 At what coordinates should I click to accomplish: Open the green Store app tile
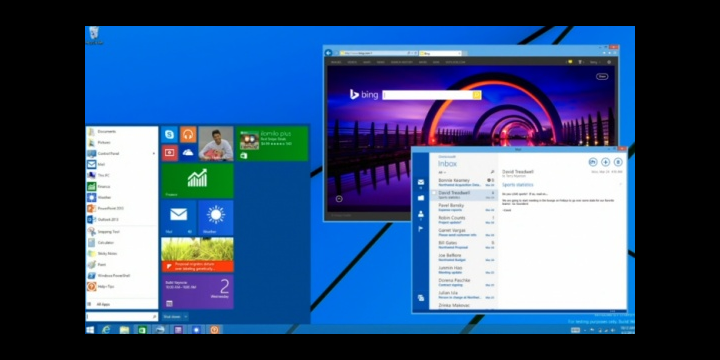271,144
